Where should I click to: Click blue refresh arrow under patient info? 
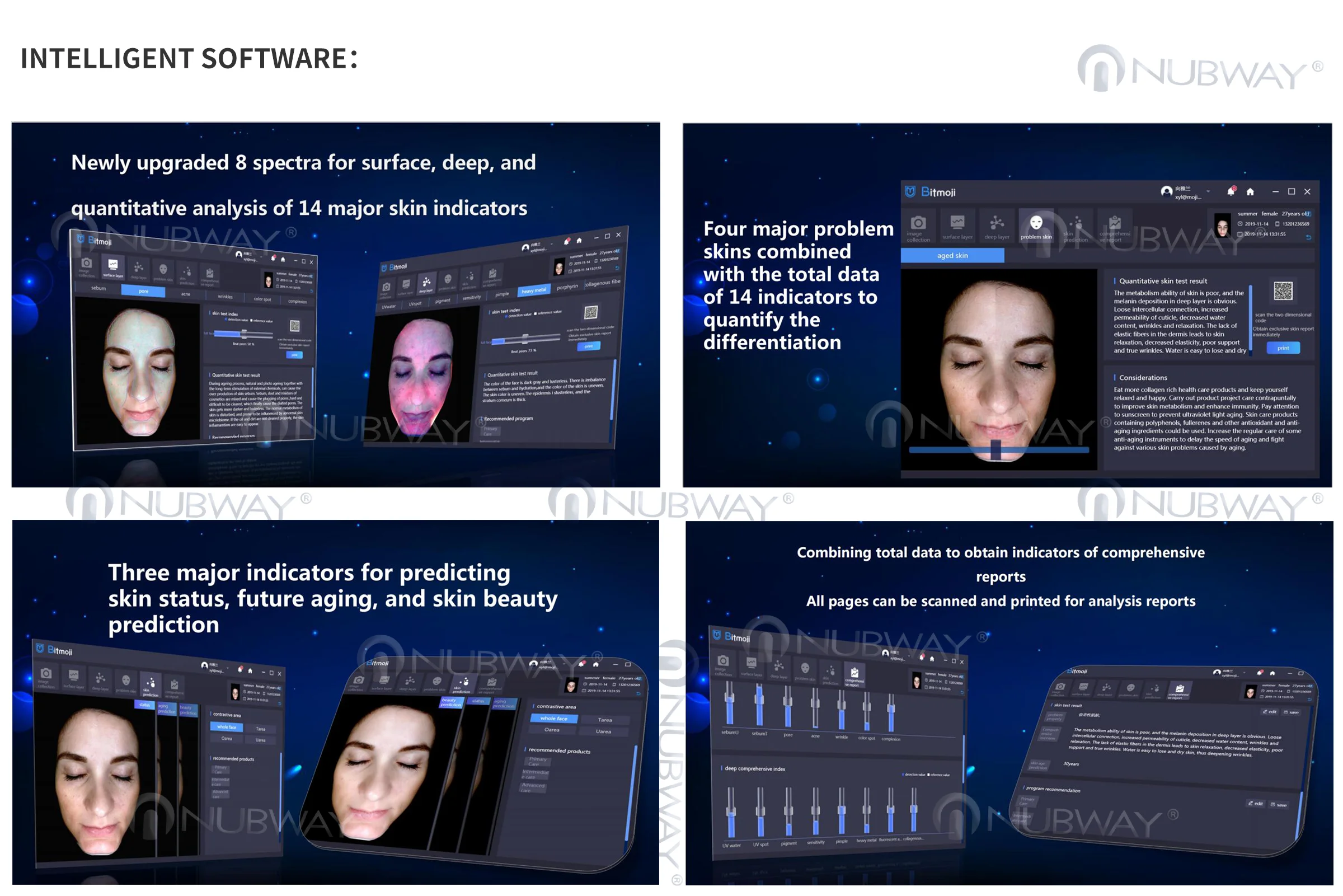[x=1309, y=237]
